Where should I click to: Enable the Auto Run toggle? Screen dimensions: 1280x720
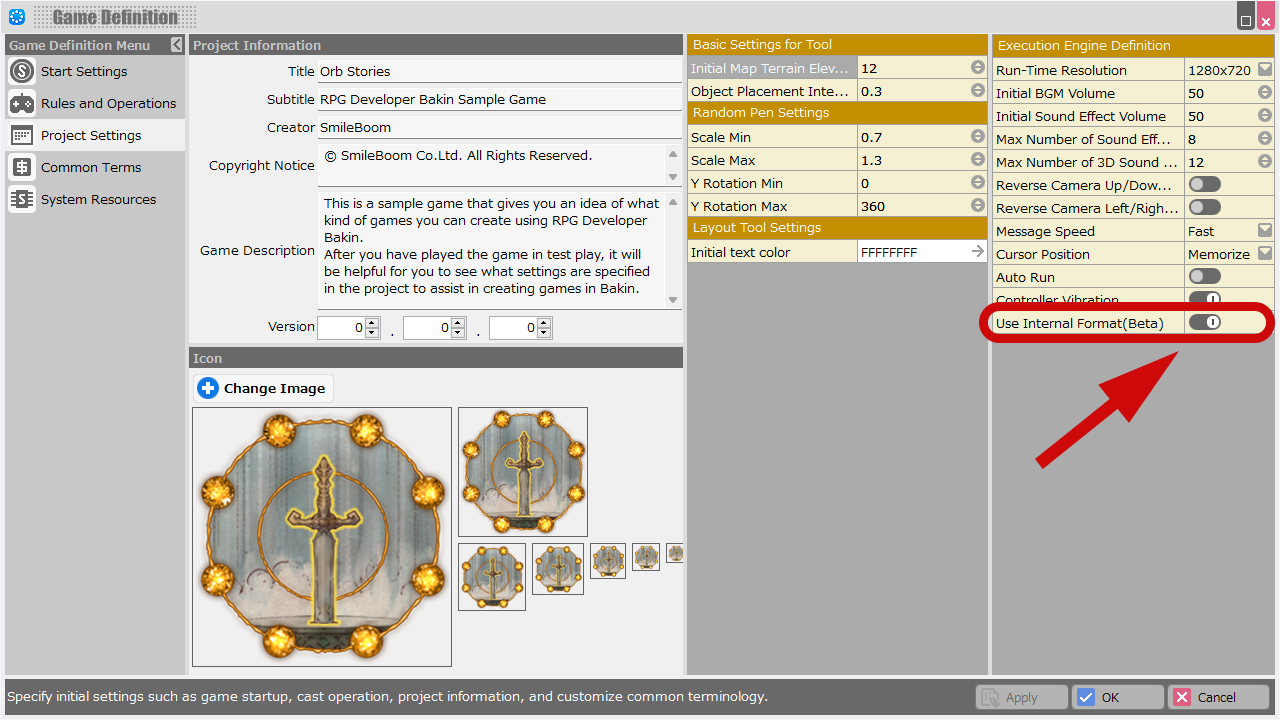(1204, 277)
